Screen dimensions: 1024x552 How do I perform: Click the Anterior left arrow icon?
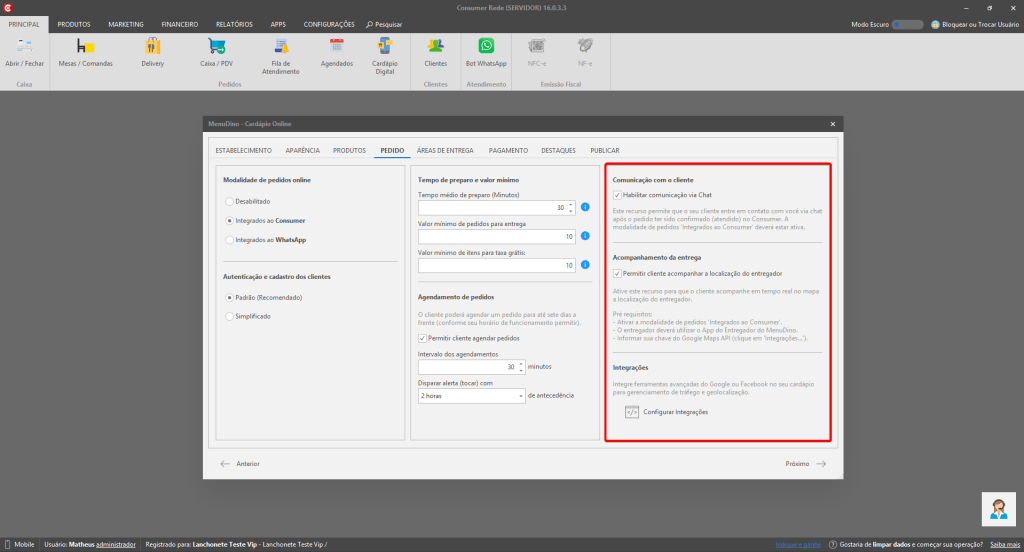tap(225, 464)
